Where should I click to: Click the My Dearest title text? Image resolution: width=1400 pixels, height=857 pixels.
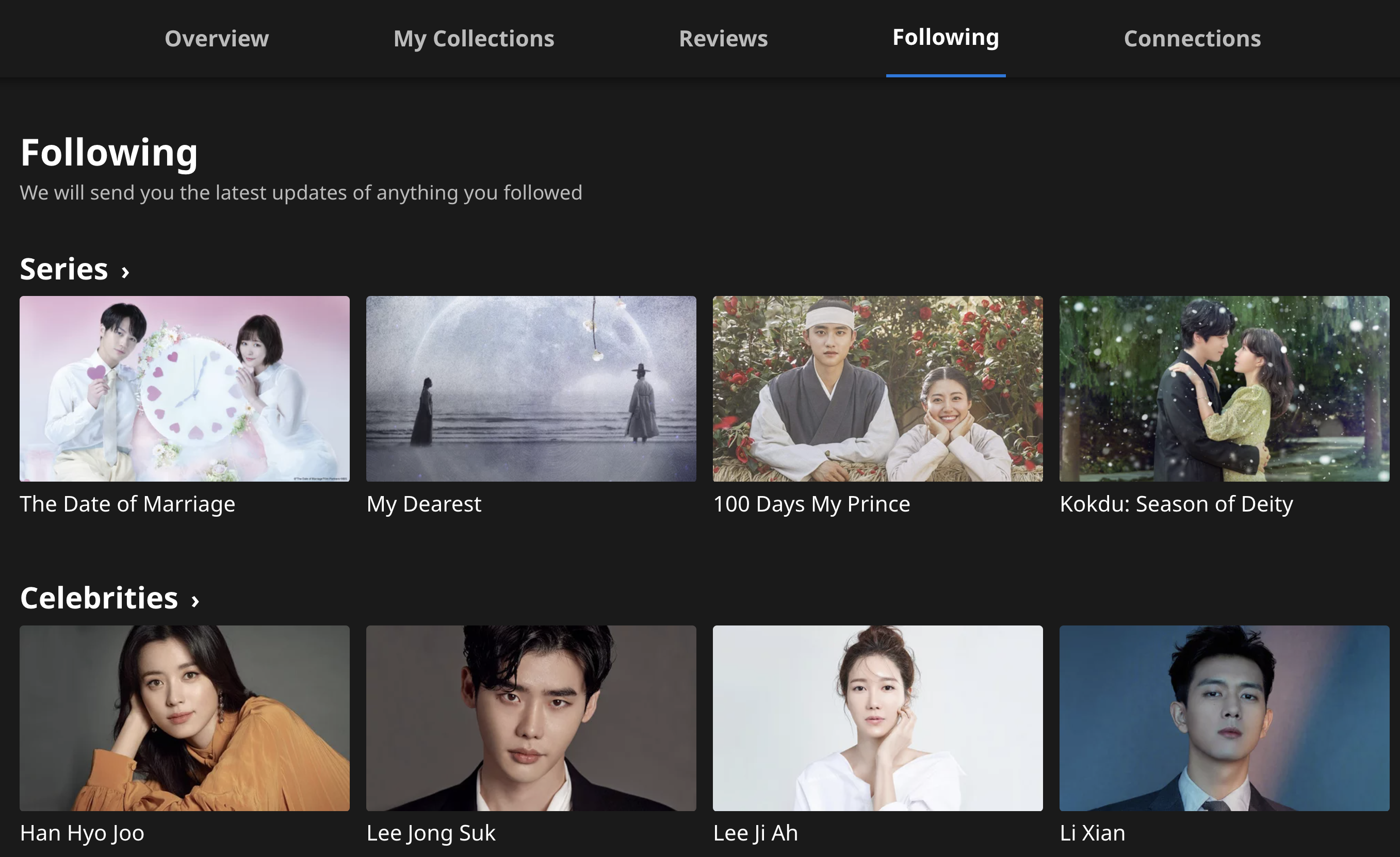[424, 504]
